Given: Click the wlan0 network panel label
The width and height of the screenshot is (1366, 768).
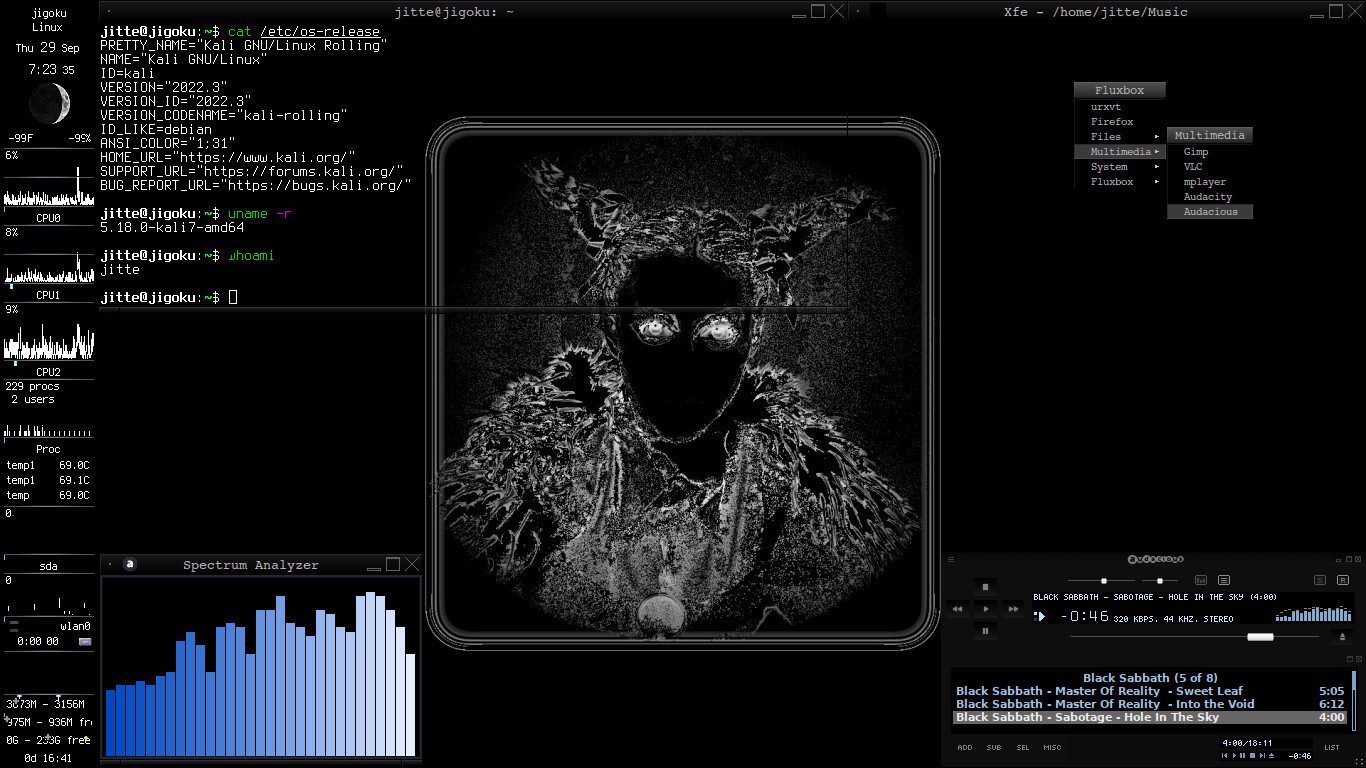Looking at the screenshot, I should (x=74, y=625).
